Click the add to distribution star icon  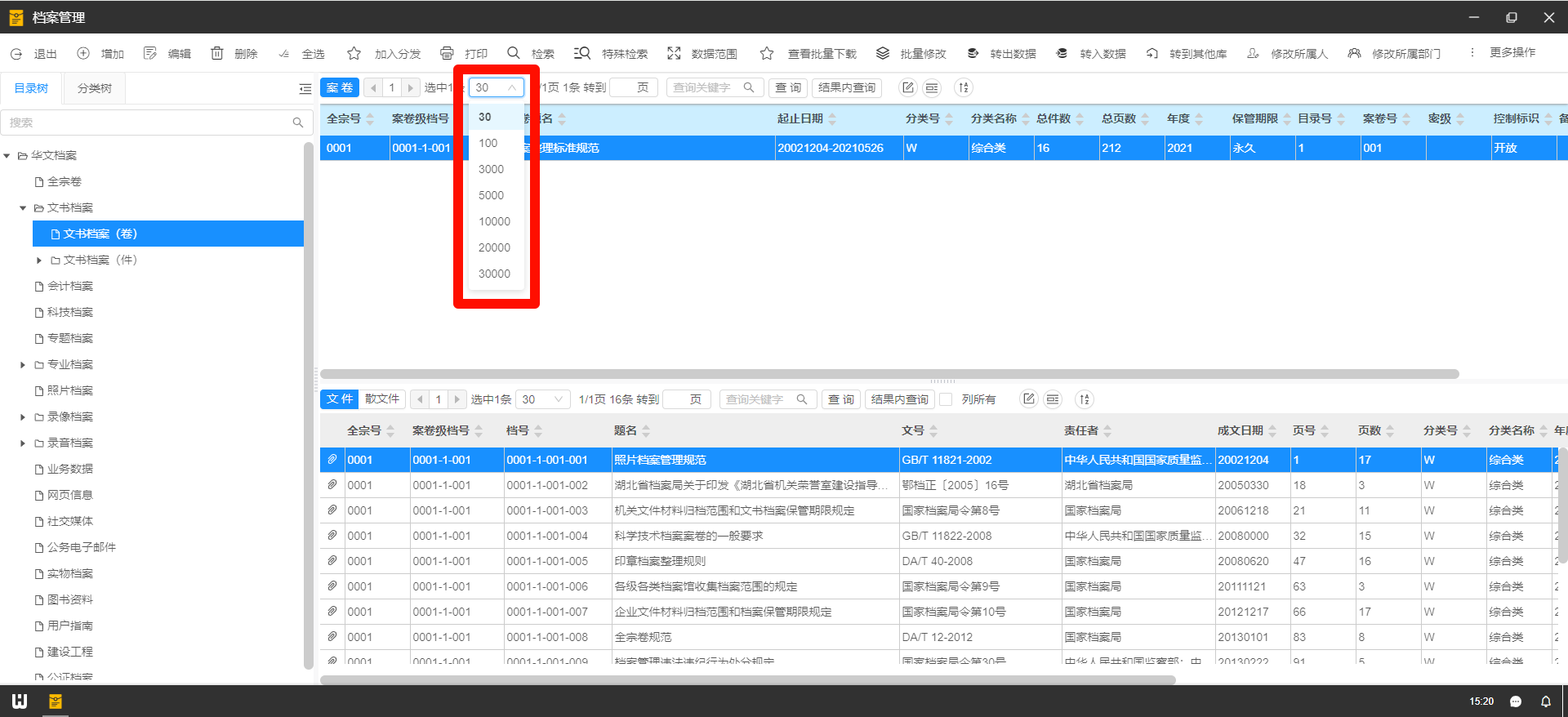pos(354,53)
